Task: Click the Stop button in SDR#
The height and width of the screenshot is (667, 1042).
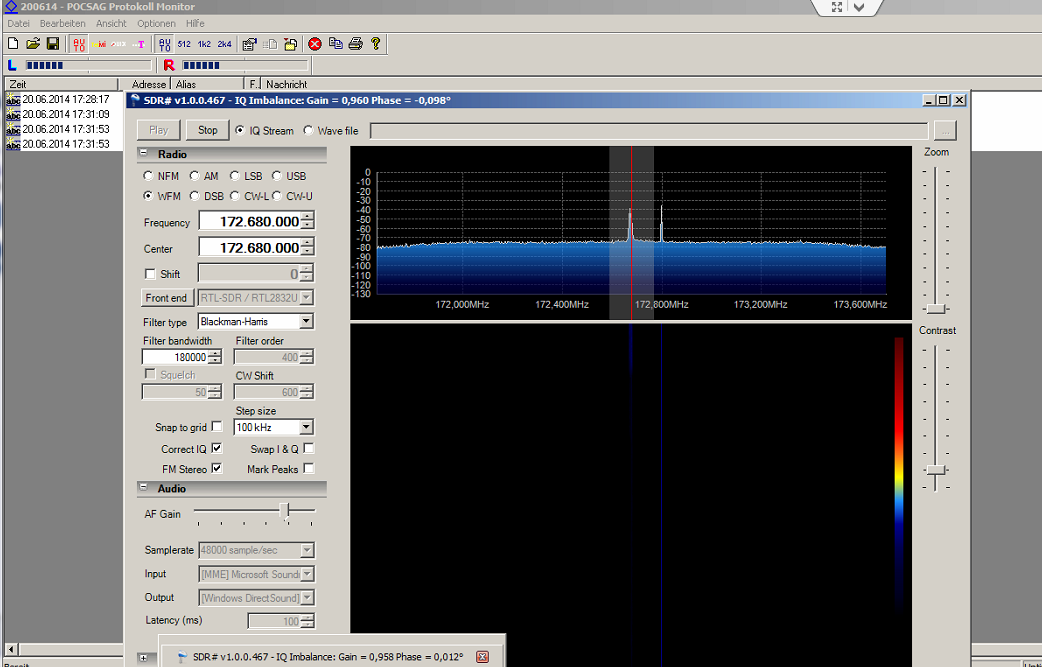Action: (x=207, y=130)
